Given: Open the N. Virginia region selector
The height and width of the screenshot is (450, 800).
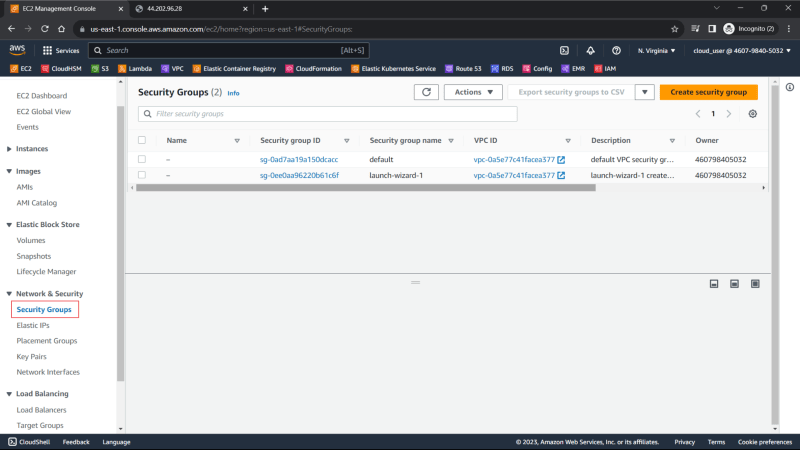Looking at the screenshot, I should point(657,51).
